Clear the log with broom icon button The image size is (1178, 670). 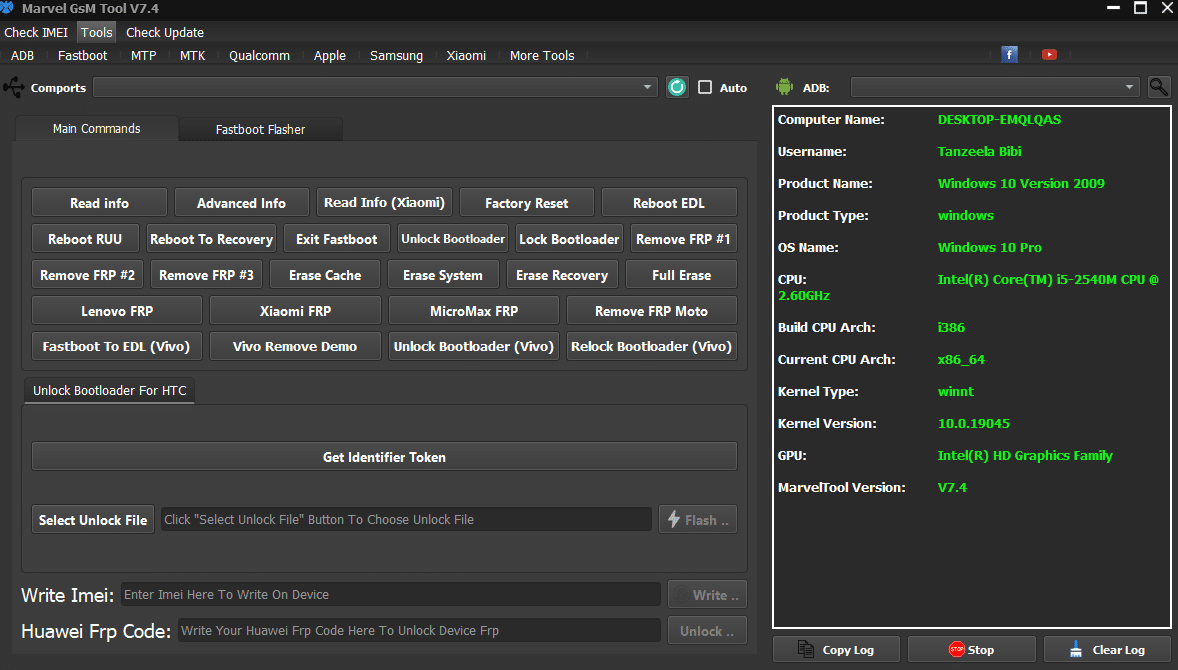click(1107, 649)
